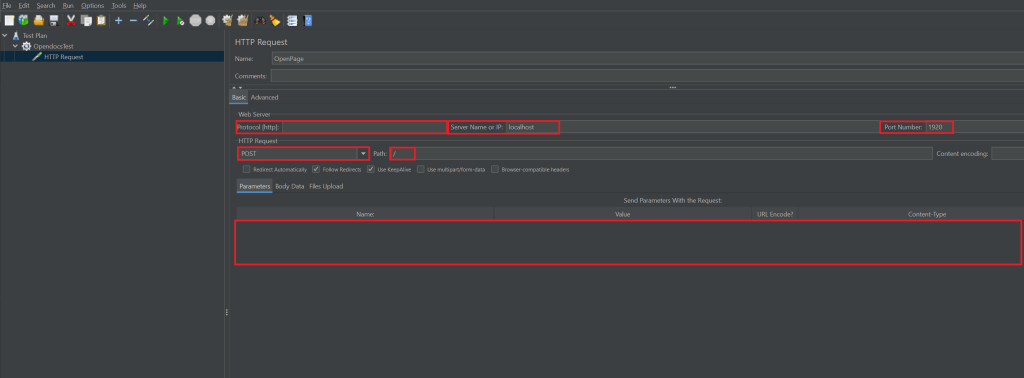
Task: Select OpendocsTest thread group in tree
Action: [53, 46]
